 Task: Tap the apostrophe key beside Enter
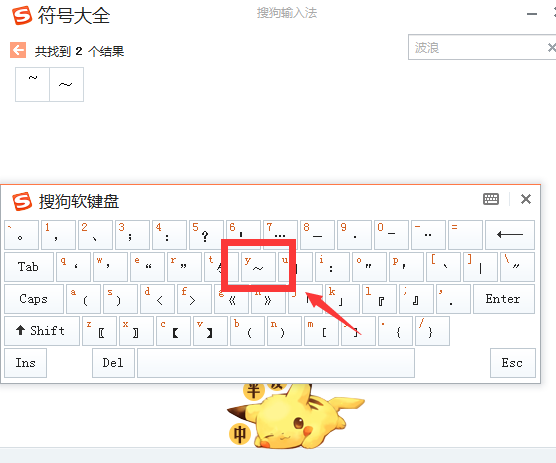(x=453, y=299)
